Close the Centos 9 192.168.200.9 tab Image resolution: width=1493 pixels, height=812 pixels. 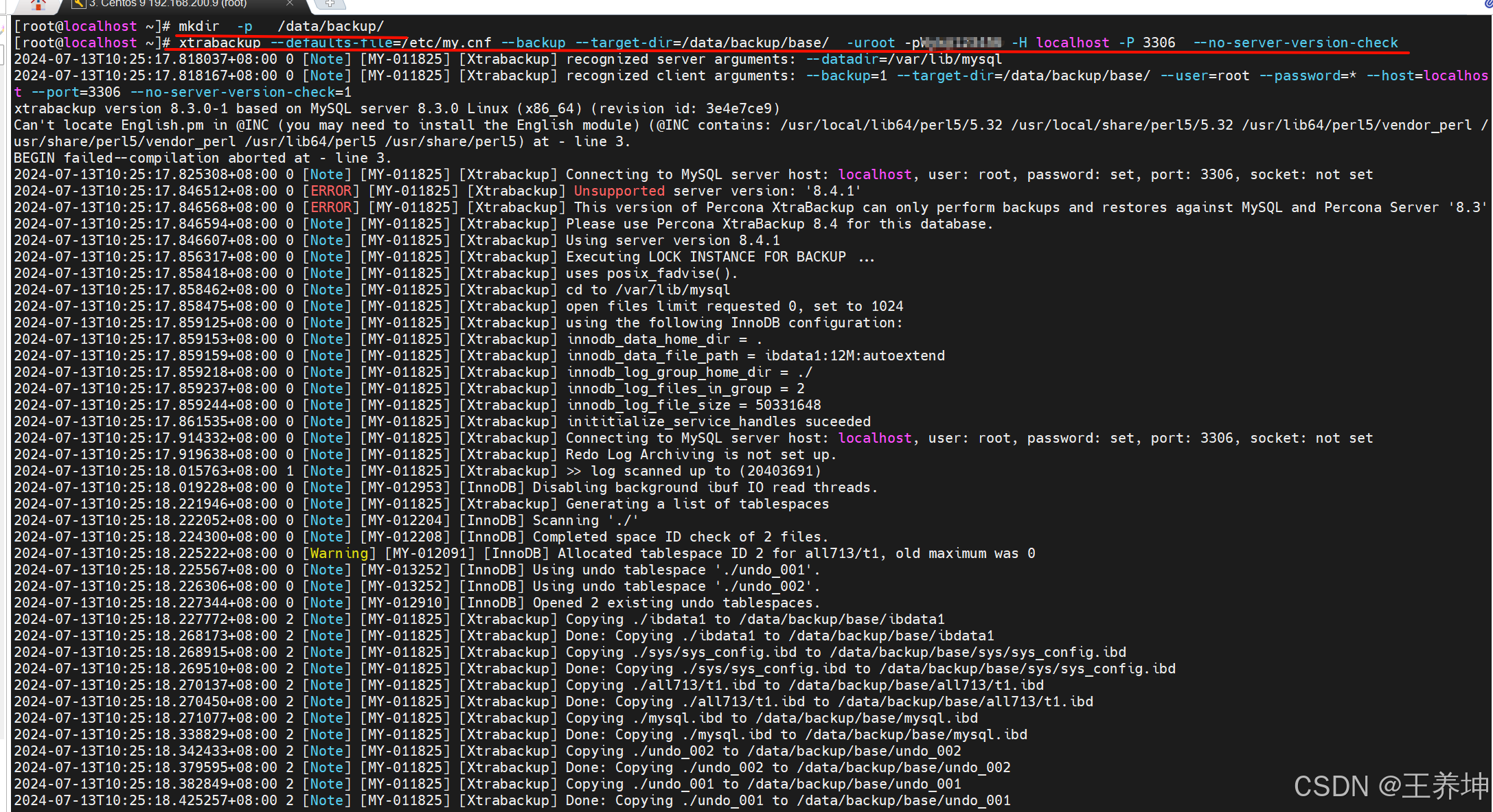tap(290, 3)
